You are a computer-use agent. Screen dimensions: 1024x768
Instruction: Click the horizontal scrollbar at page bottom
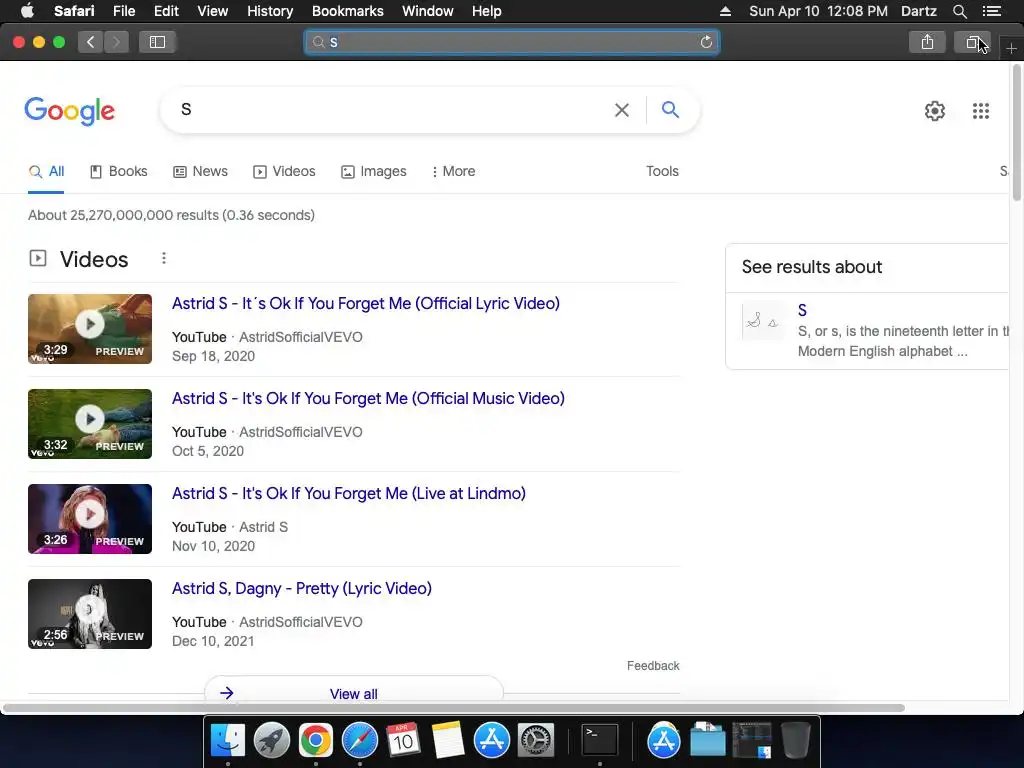click(x=453, y=708)
